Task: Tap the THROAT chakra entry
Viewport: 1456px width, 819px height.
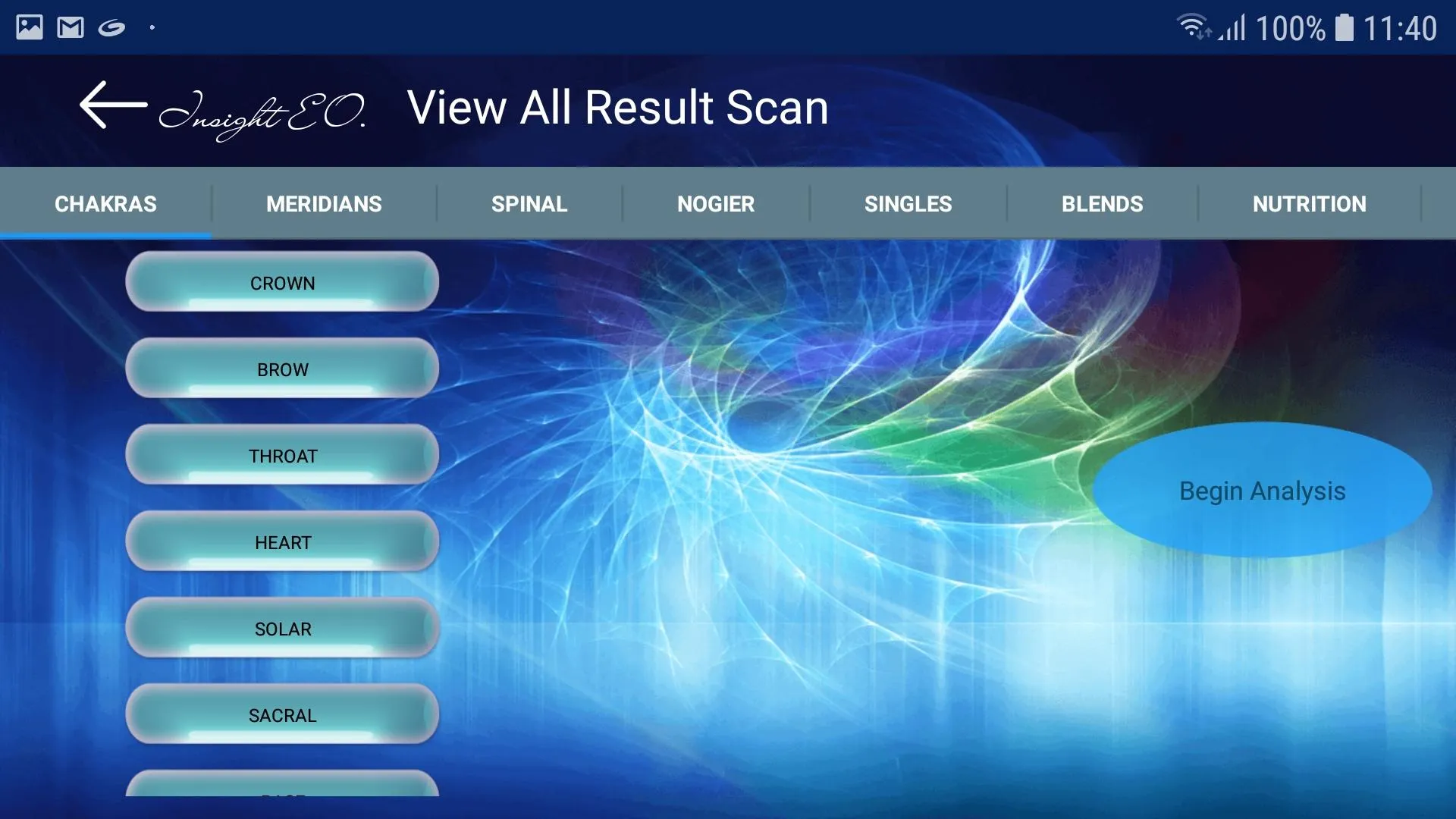Action: [x=283, y=455]
